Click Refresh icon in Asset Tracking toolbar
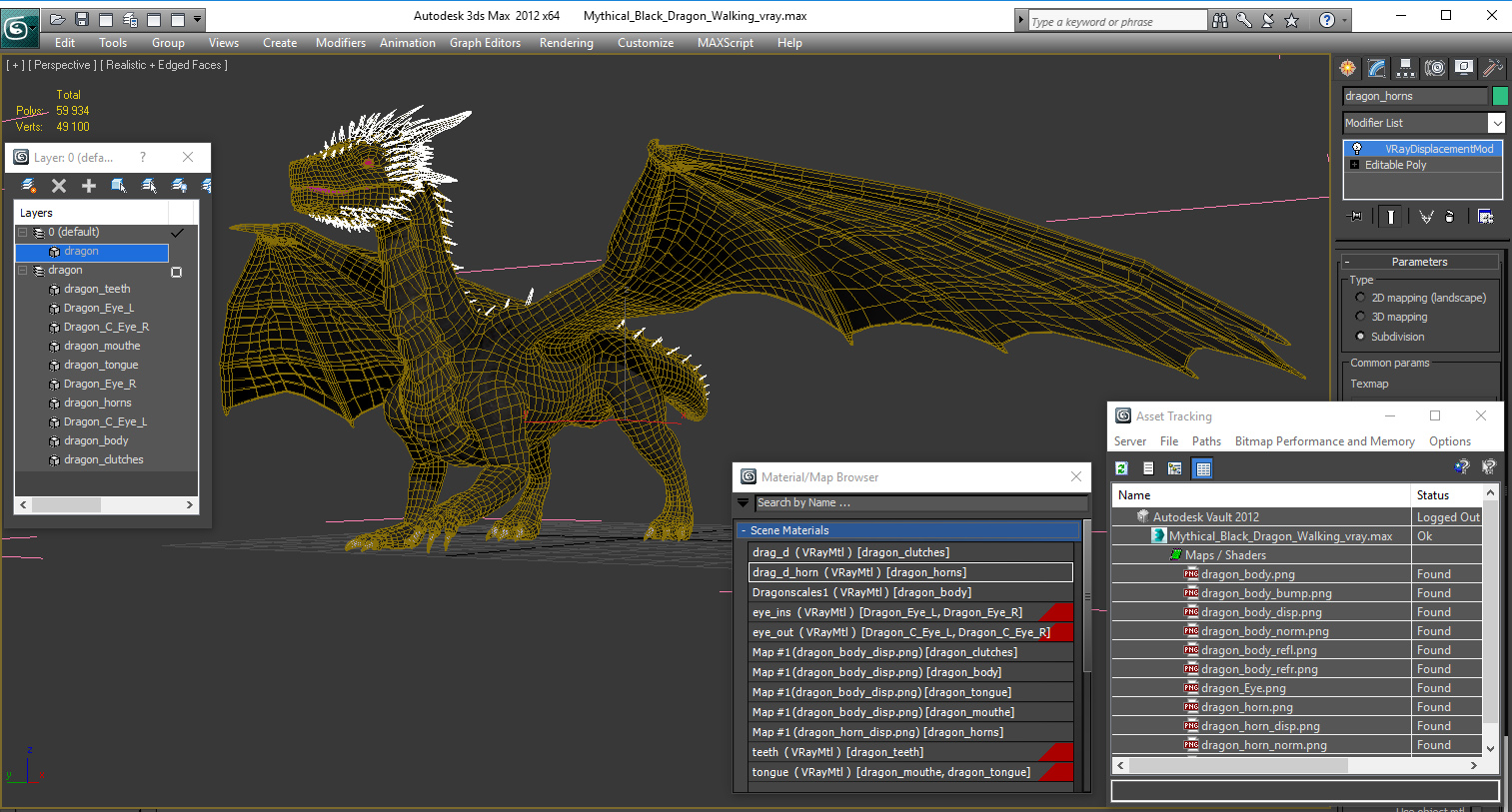This screenshot has height=812, width=1512. click(x=1122, y=468)
